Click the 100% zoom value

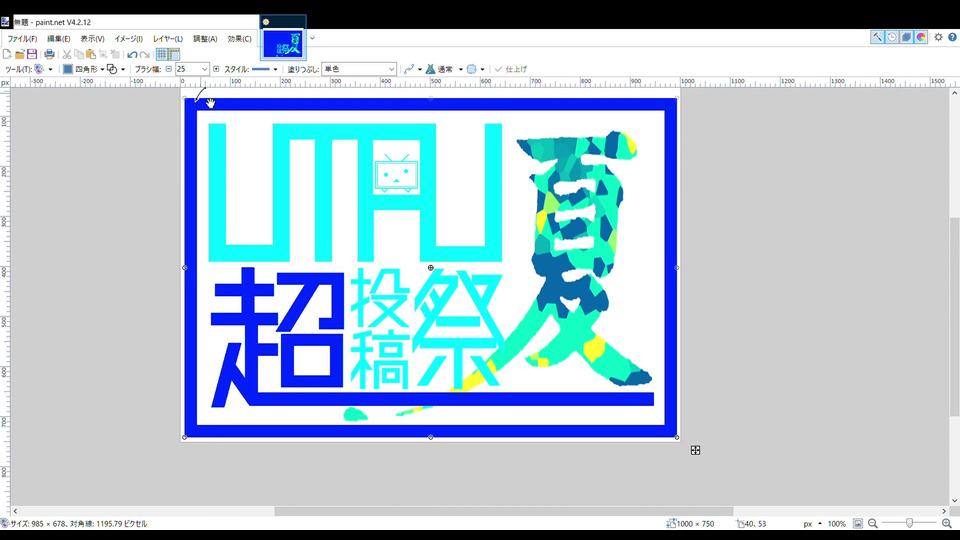(836, 523)
